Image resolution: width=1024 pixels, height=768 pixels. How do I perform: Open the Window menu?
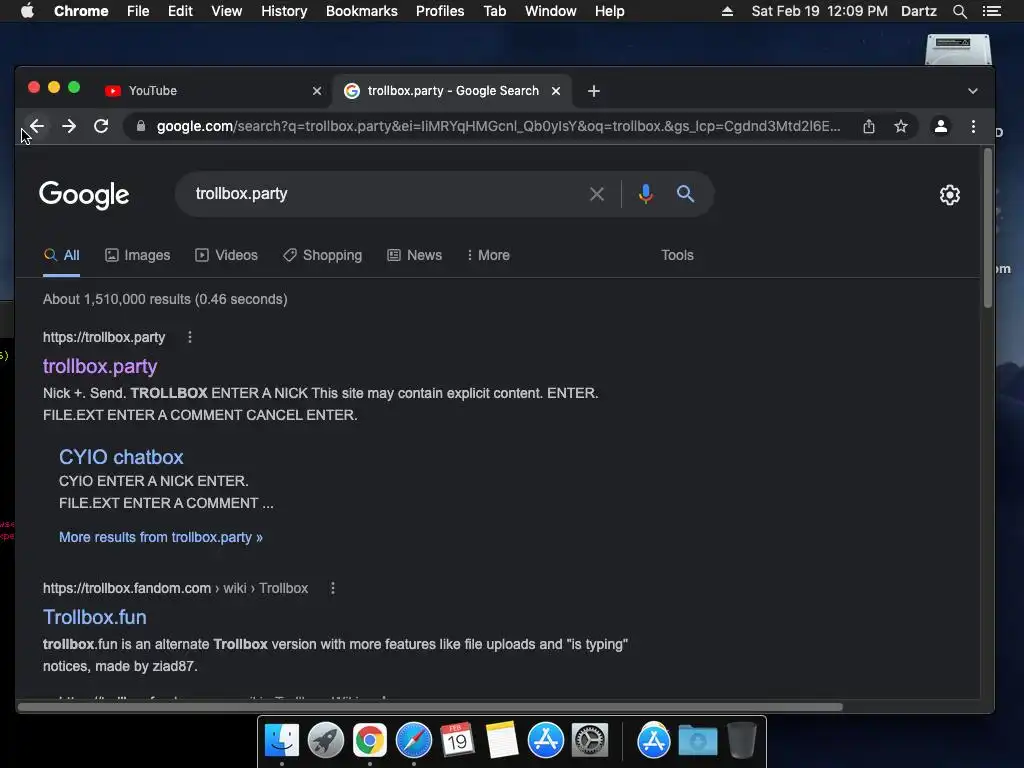click(551, 11)
